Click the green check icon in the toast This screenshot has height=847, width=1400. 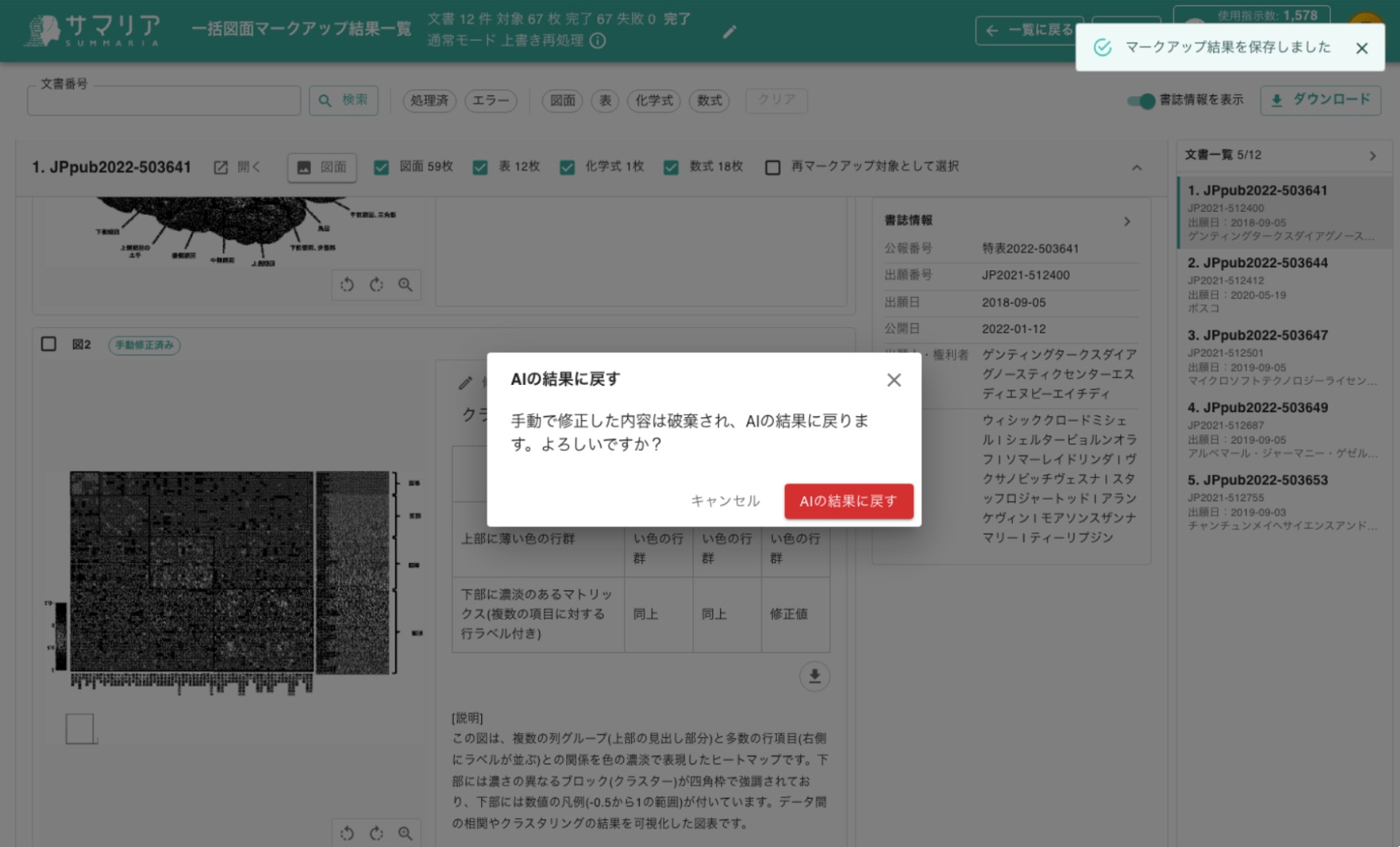(x=1103, y=47)
